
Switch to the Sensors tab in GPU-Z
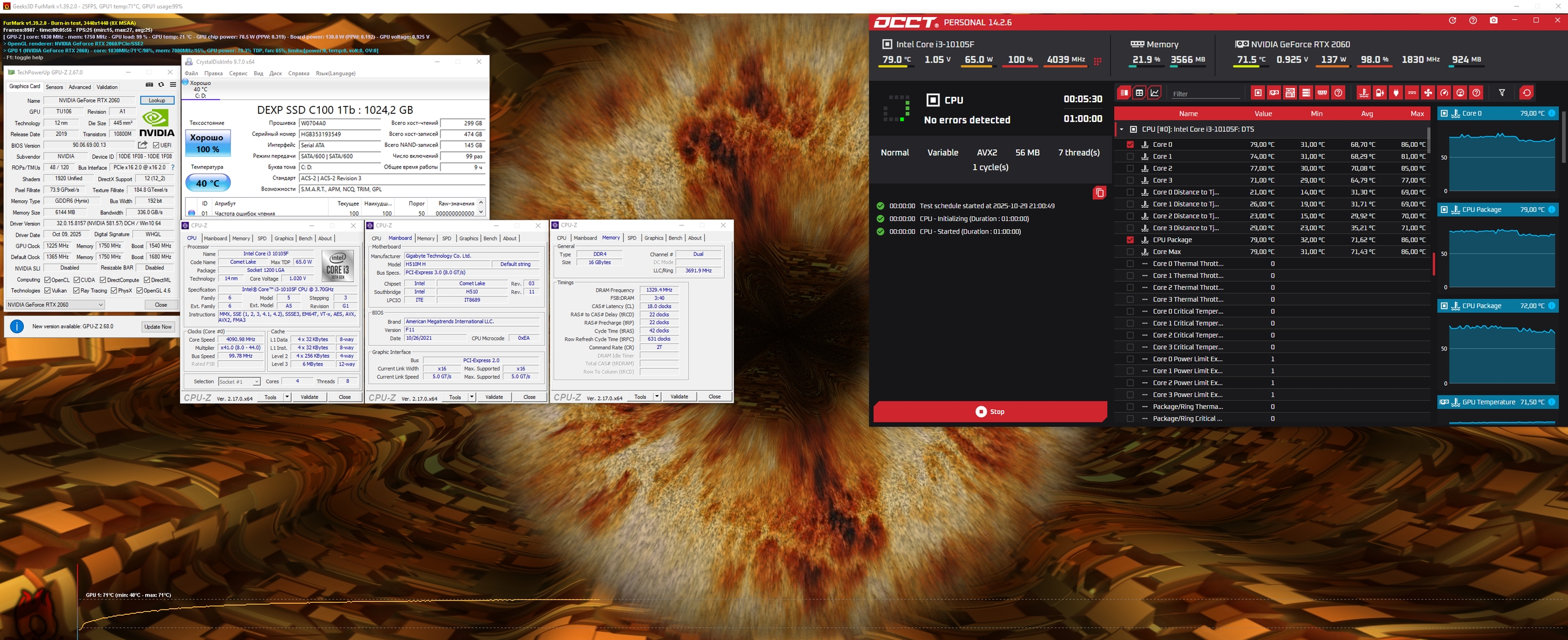[x=55, y=87]
